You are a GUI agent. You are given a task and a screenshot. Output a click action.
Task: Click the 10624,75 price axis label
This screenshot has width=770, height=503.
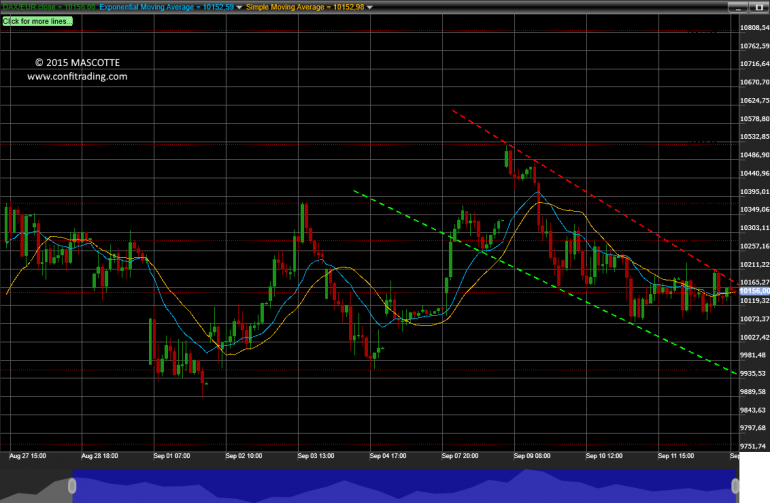click(755, 100)
